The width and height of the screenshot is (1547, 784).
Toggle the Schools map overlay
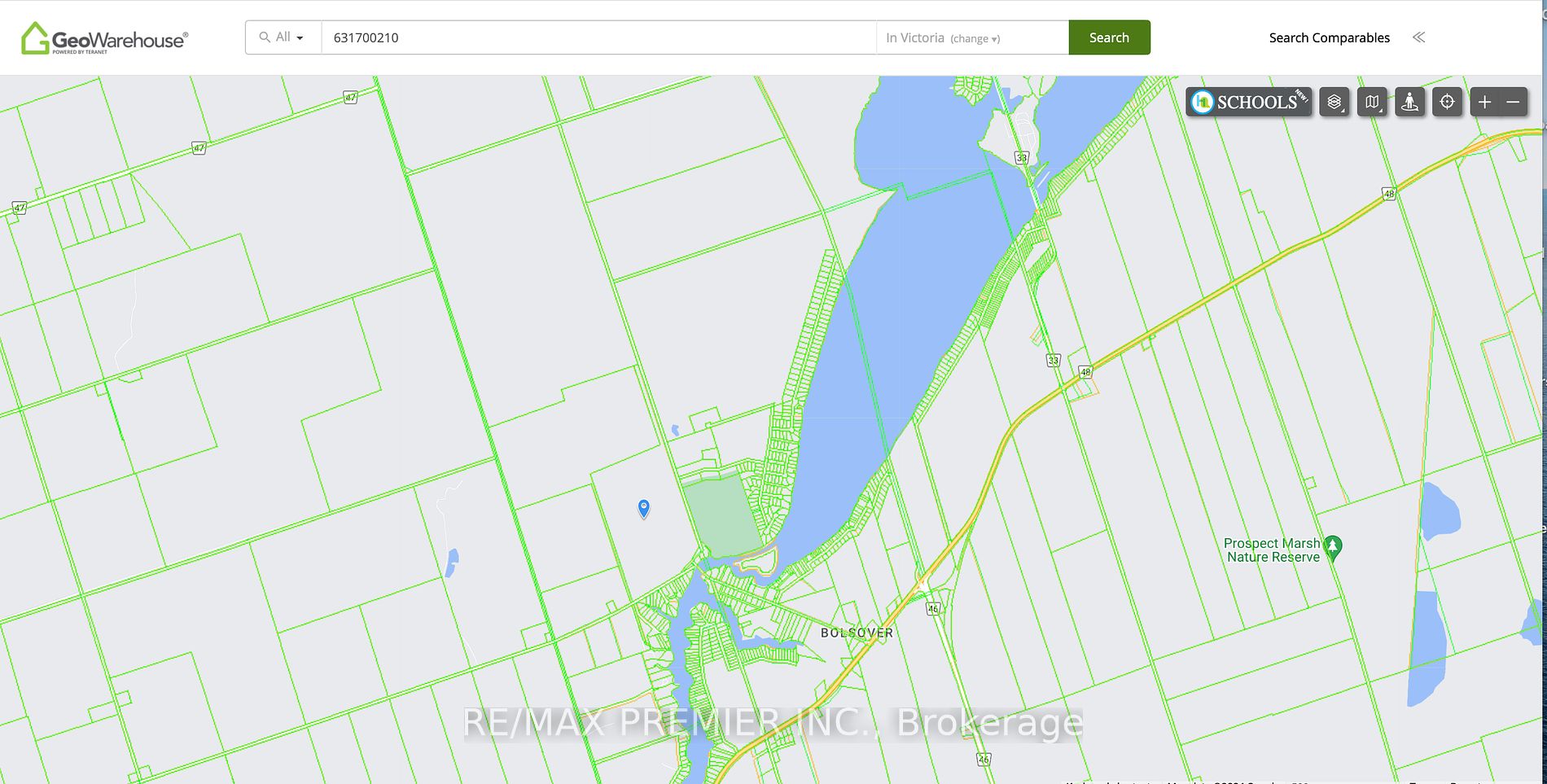click(x=1248, y=102)
